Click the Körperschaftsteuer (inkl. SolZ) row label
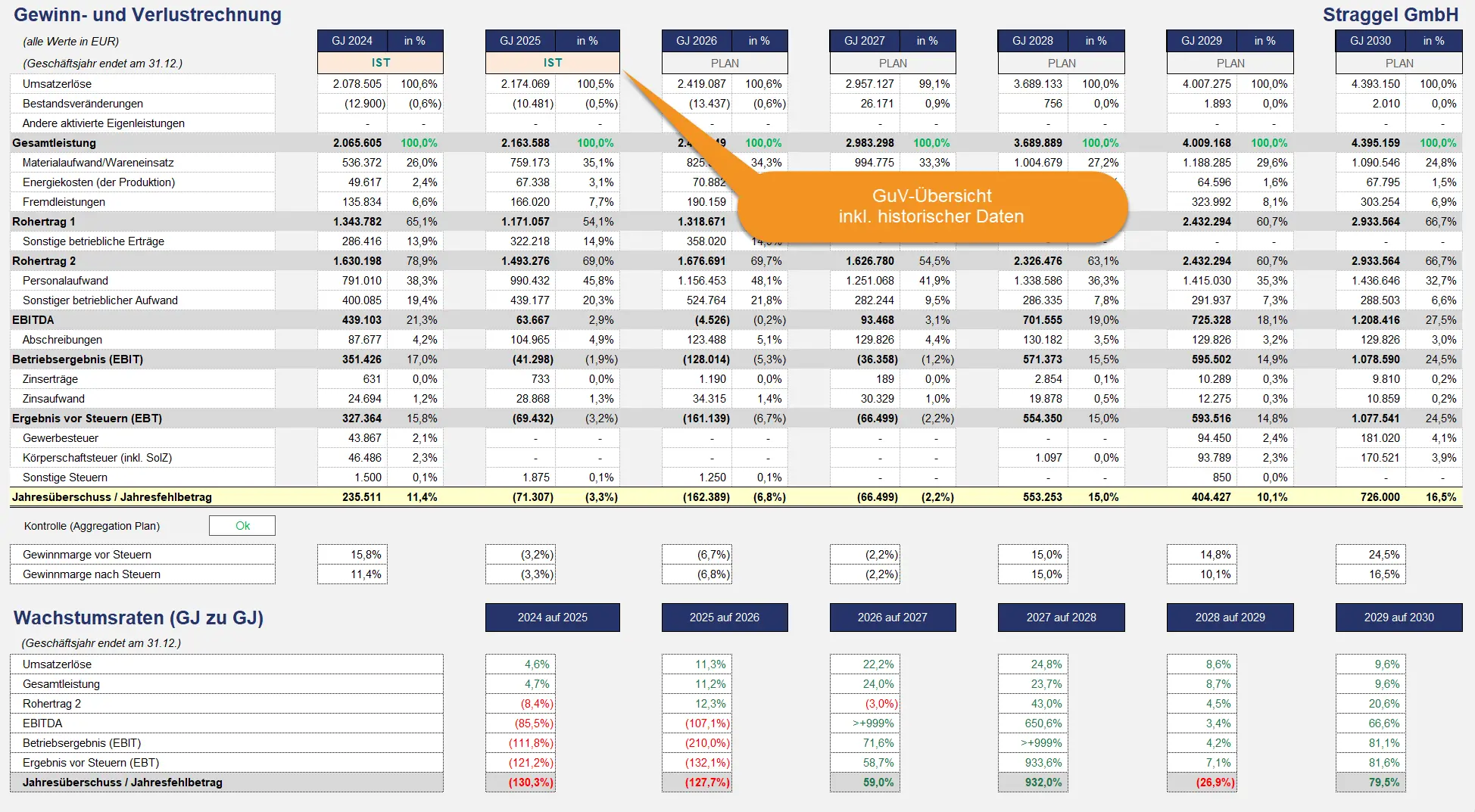Viewport: 1475px width, 812px height. click(x=97, y=458)
